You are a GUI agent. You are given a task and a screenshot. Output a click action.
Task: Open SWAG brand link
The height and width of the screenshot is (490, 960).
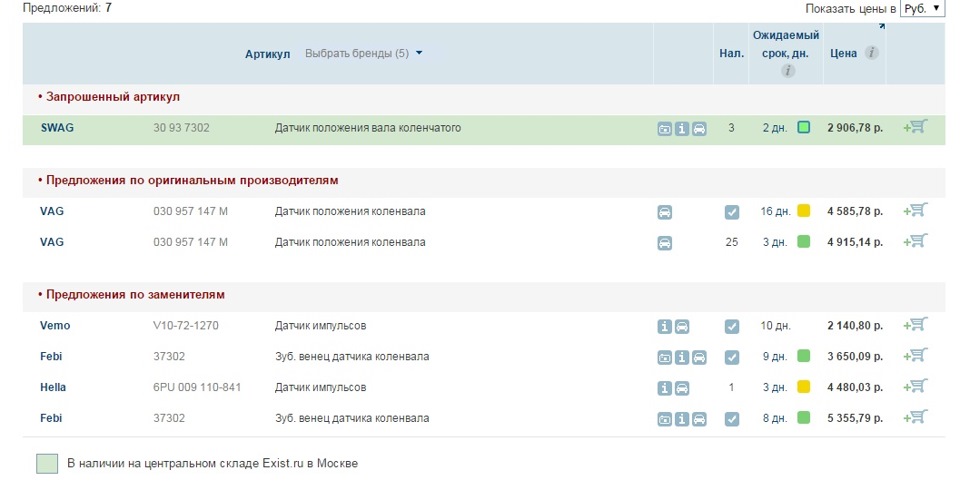pyautogui.click(x=57, y=127)
